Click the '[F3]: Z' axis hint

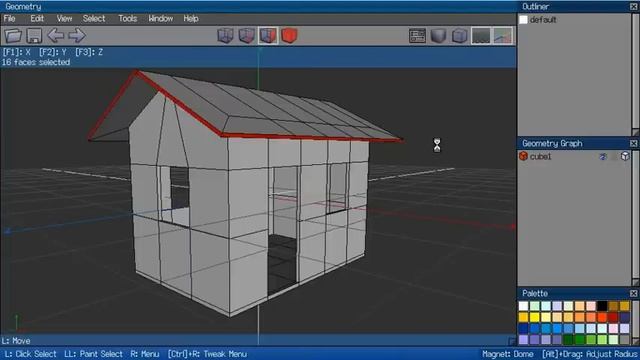coord(89,52)
